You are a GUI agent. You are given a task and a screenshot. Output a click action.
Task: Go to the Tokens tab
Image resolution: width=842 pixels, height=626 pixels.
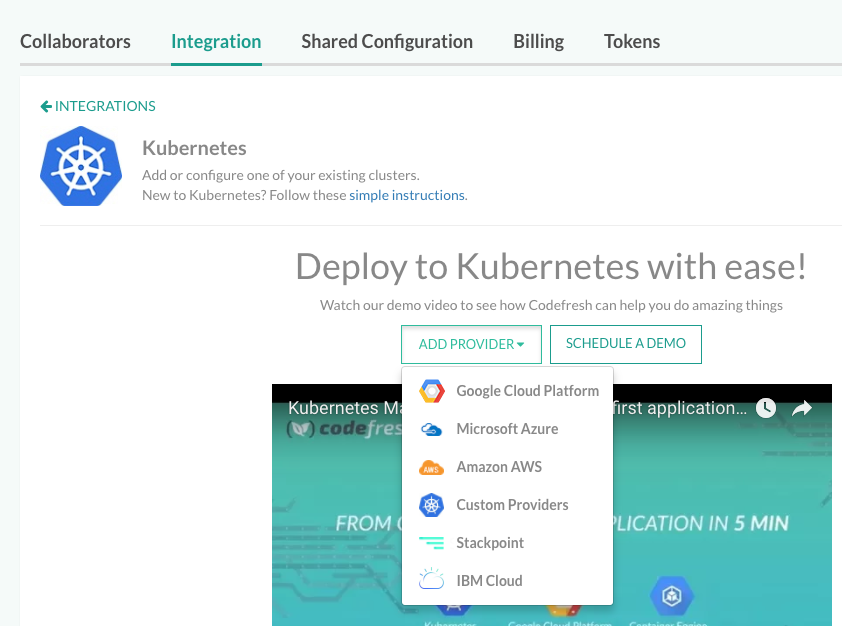632,42
